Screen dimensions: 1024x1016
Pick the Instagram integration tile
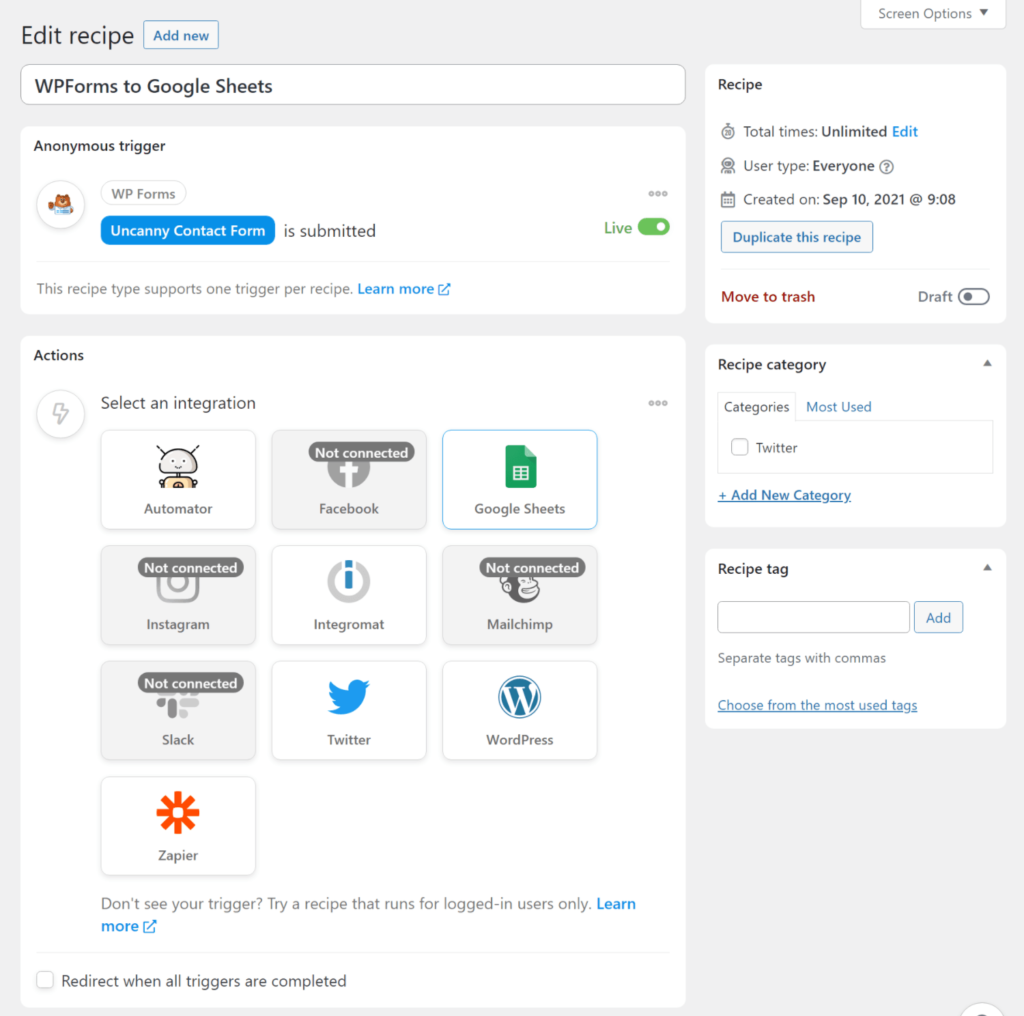178,595
